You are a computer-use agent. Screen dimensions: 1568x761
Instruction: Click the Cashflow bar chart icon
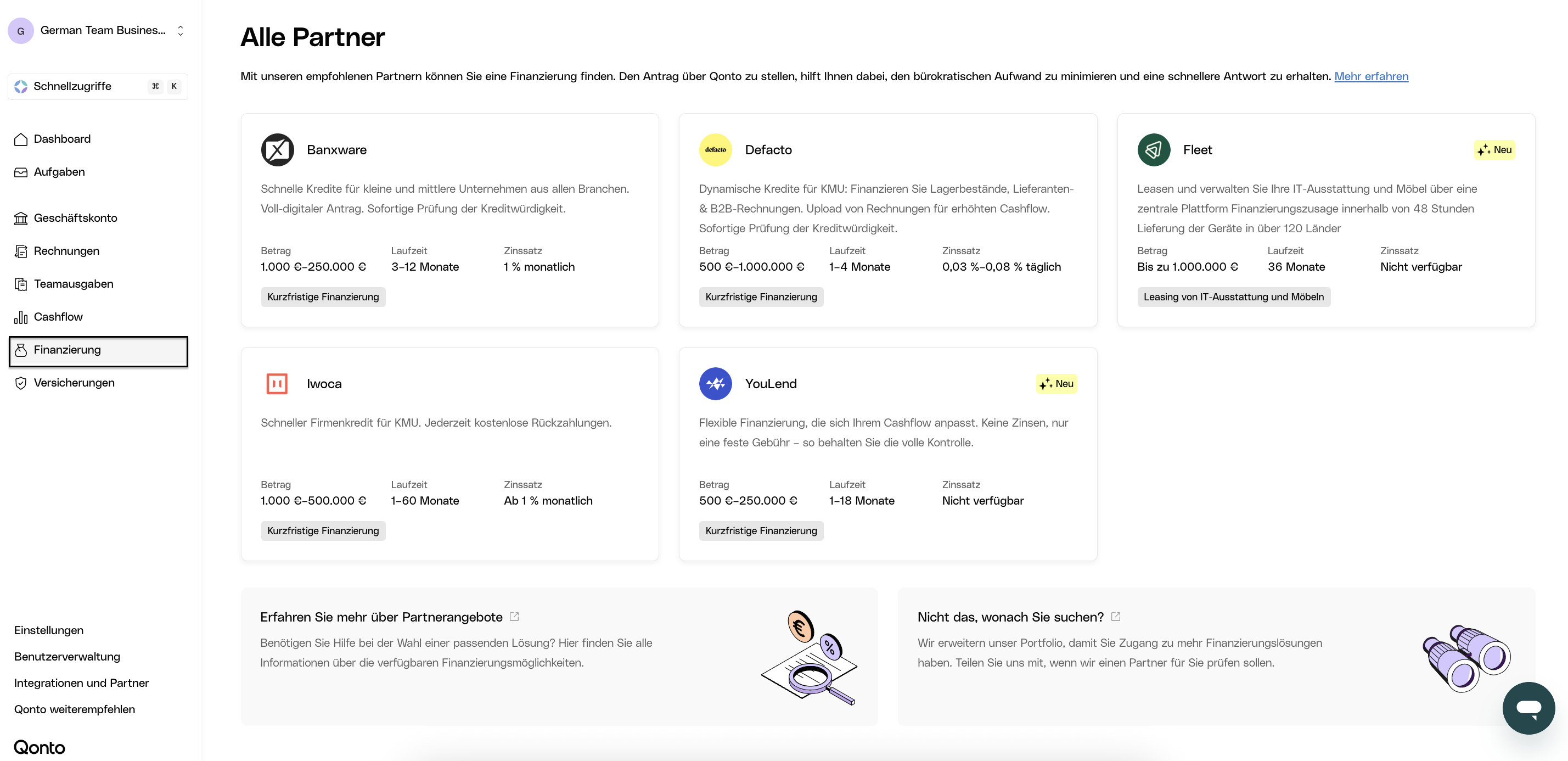coord(21,317)
